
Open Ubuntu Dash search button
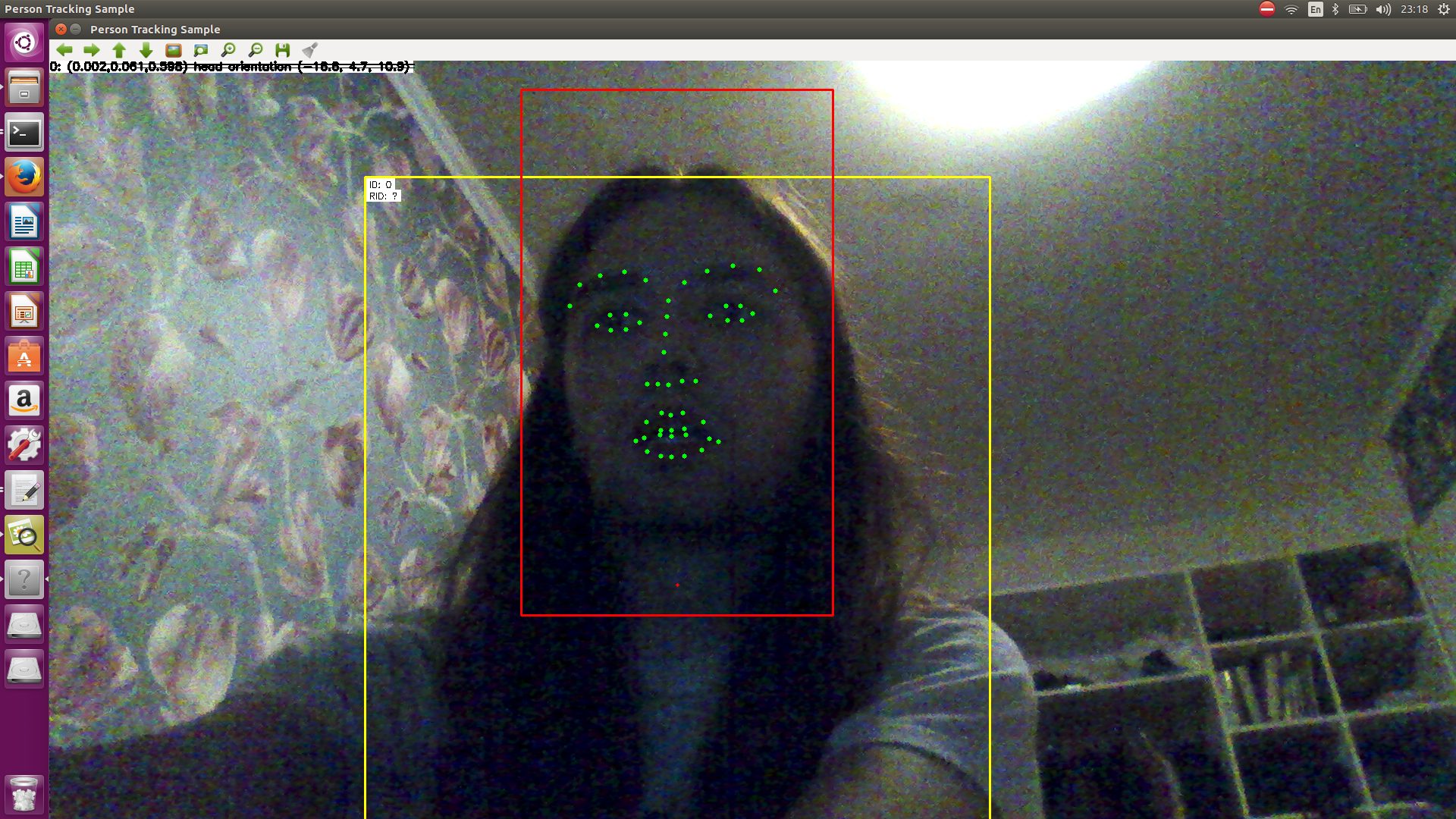(24, 42)
